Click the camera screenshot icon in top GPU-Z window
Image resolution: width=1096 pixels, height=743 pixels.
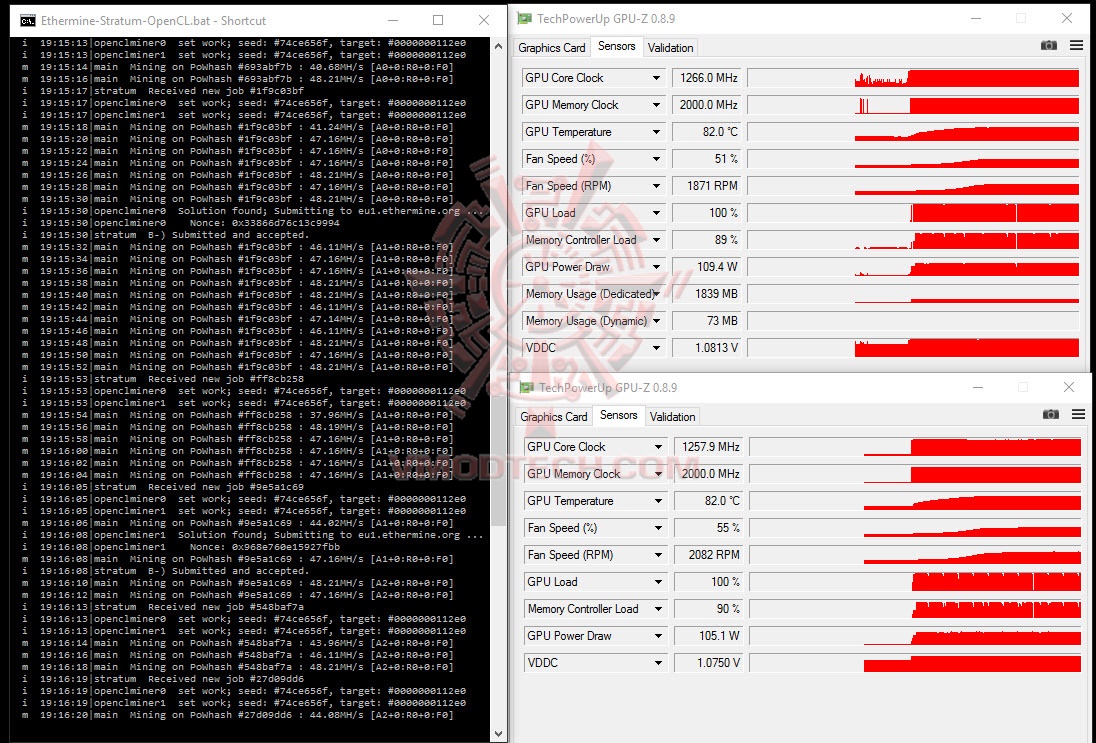pyautogui.click(x=1048, y=45)
